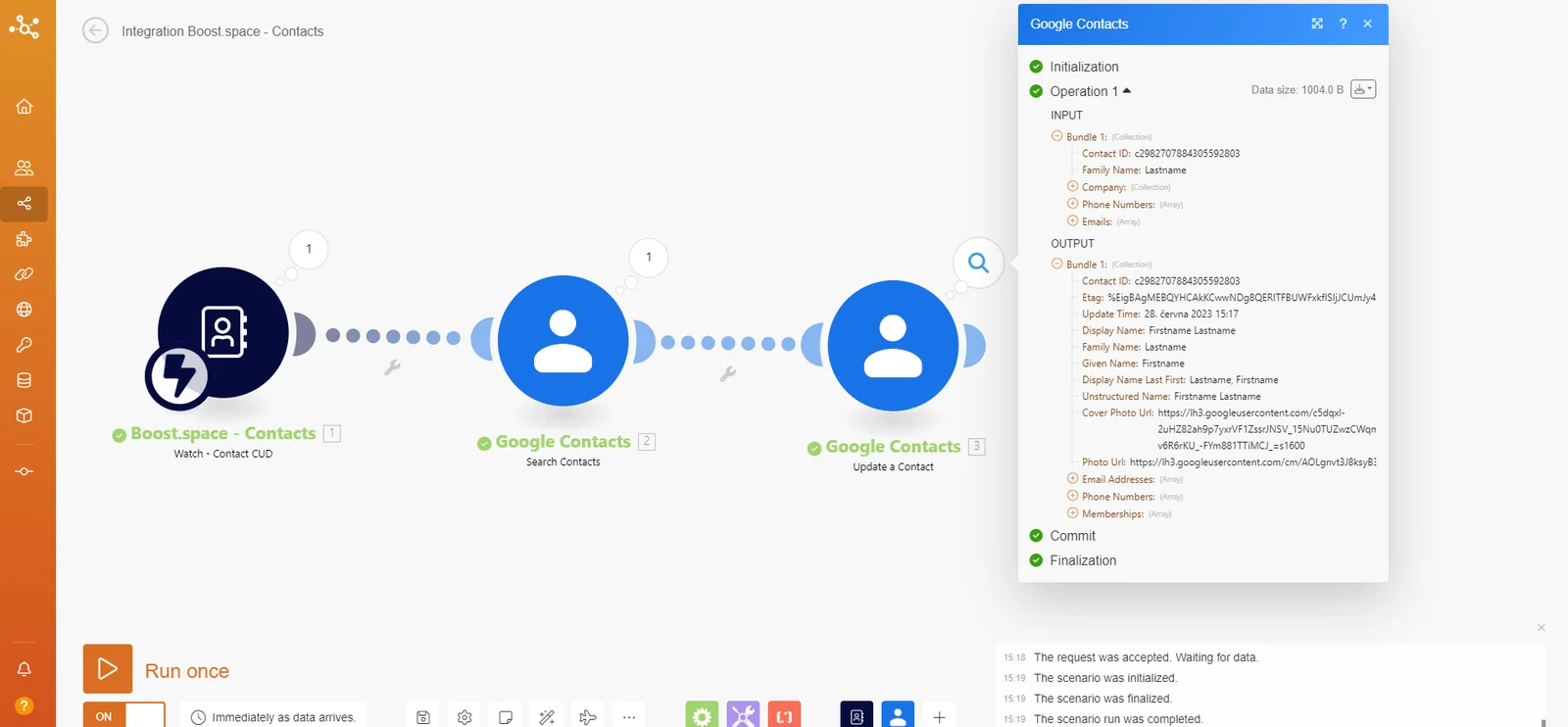This screenshot has height=727, width=1568.
Task: Save the scenario with the disk icon
Action: click(423, 717)
